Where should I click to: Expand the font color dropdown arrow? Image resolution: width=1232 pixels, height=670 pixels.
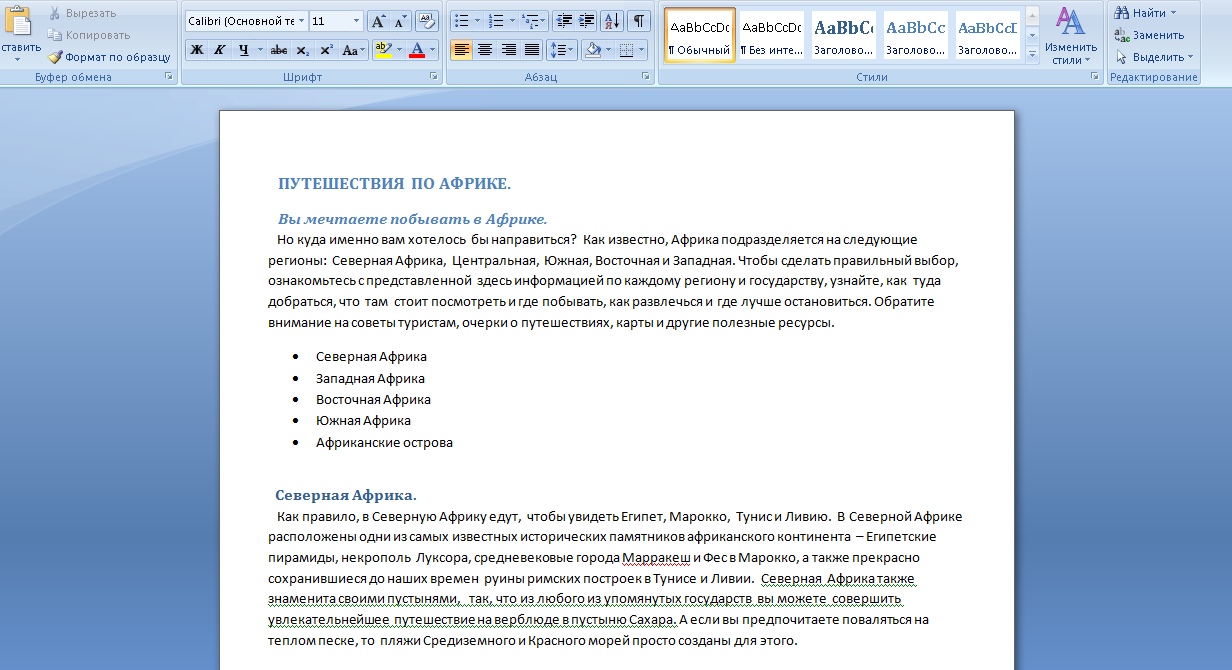click(432, 49)
